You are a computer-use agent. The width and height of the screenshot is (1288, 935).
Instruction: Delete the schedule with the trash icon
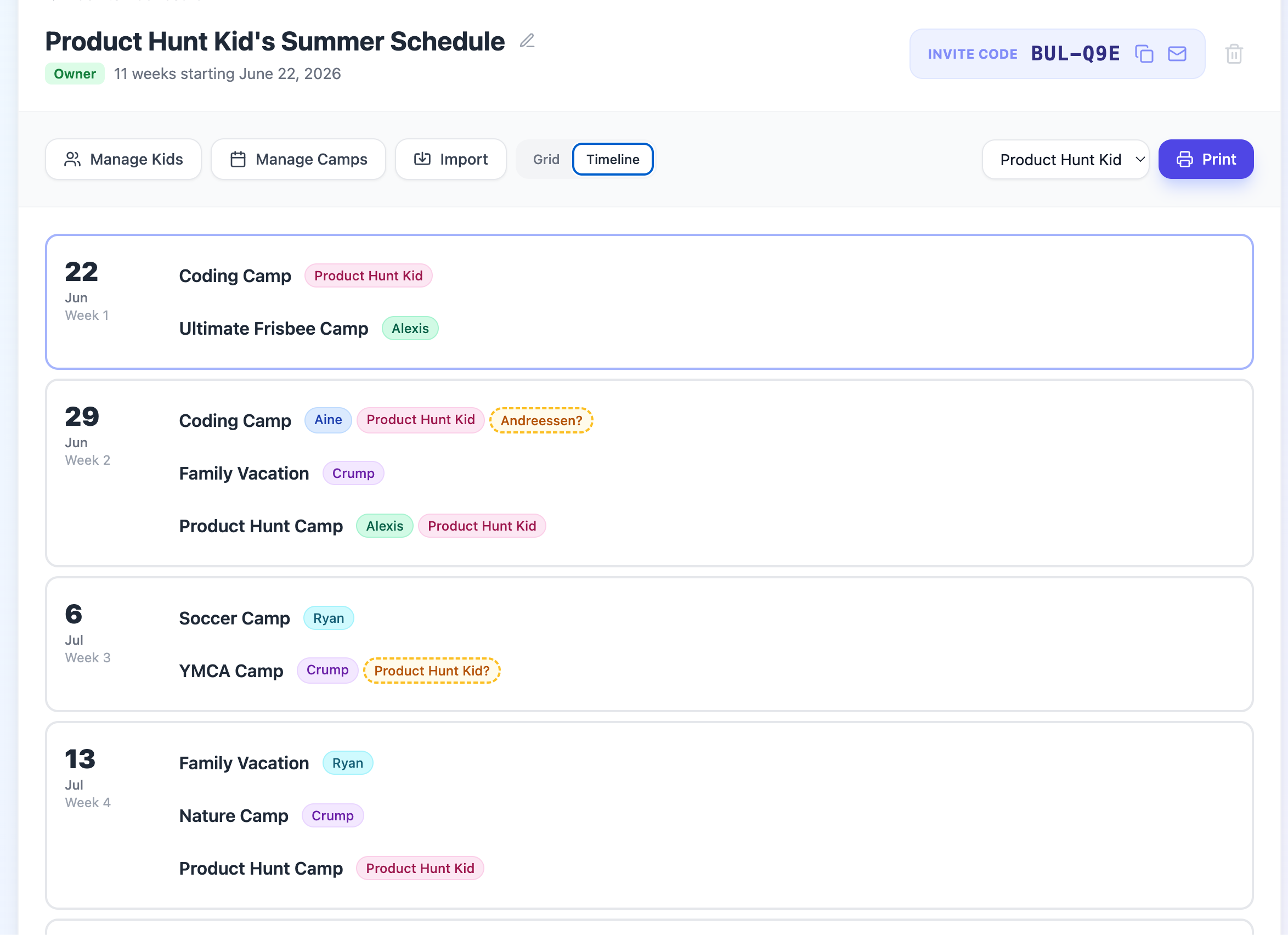(x=1234, y=54)
